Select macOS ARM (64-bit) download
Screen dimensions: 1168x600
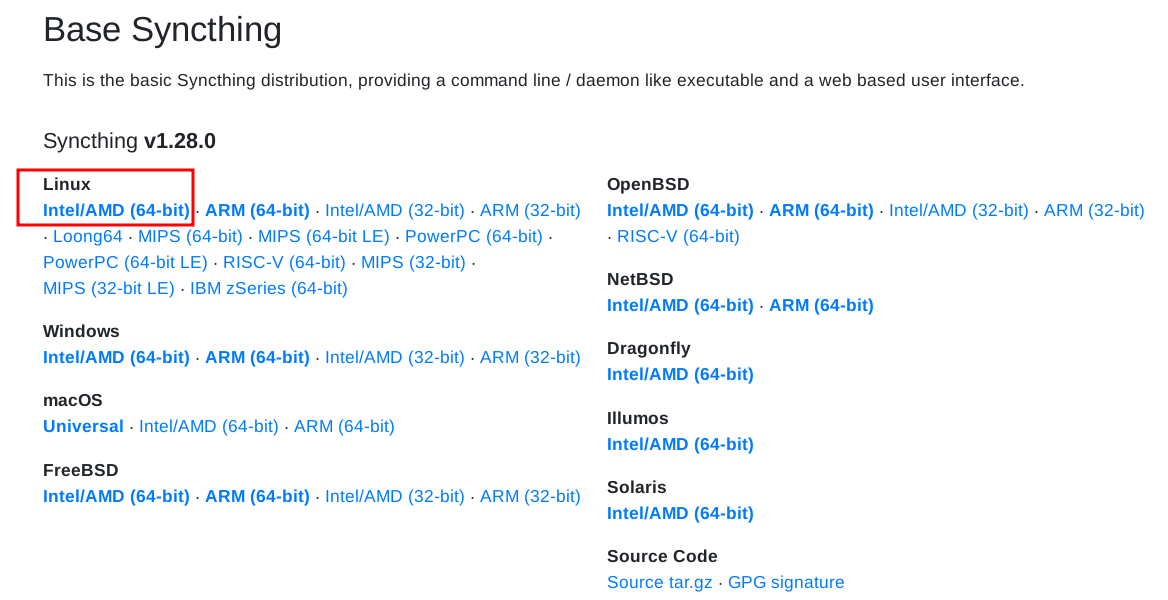(x=344, y=426)
